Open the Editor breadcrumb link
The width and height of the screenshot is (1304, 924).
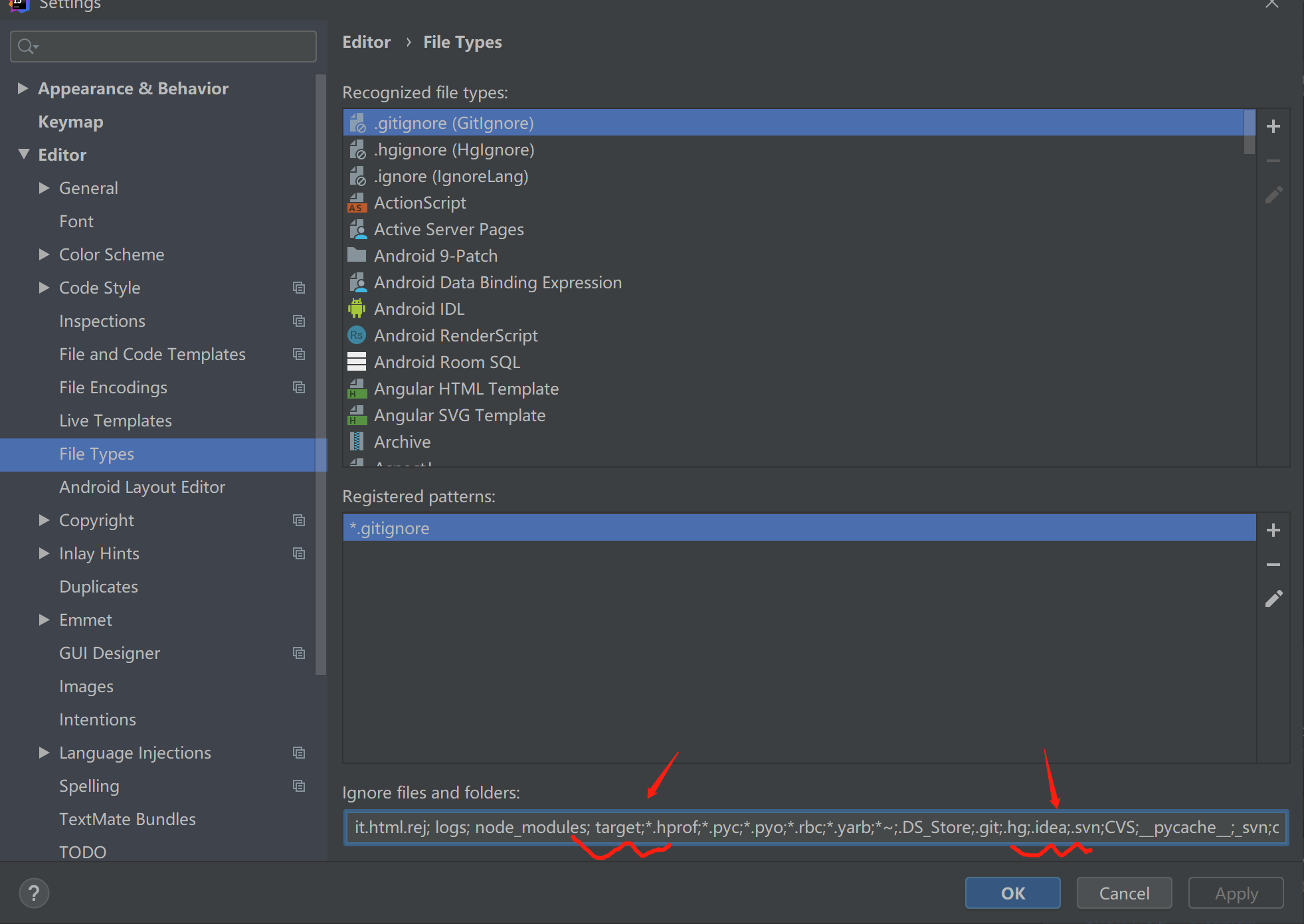click(366, 42)
